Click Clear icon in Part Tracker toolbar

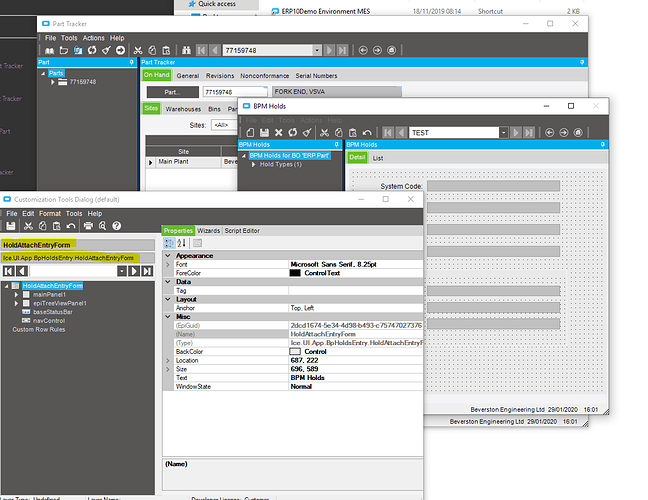tap(106, 50)
